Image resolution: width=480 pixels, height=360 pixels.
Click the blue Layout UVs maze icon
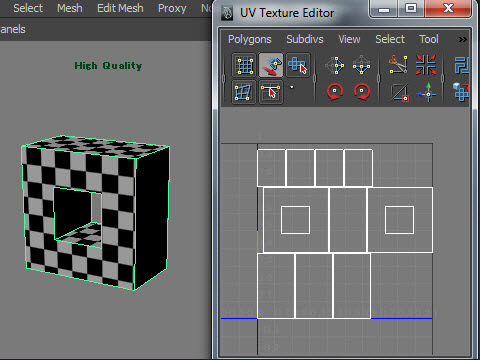point(462,65)
